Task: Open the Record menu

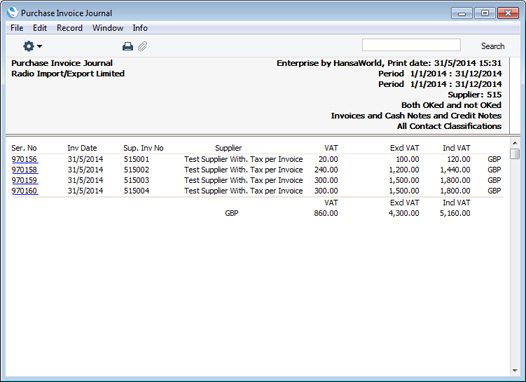Action: point(69,28)
